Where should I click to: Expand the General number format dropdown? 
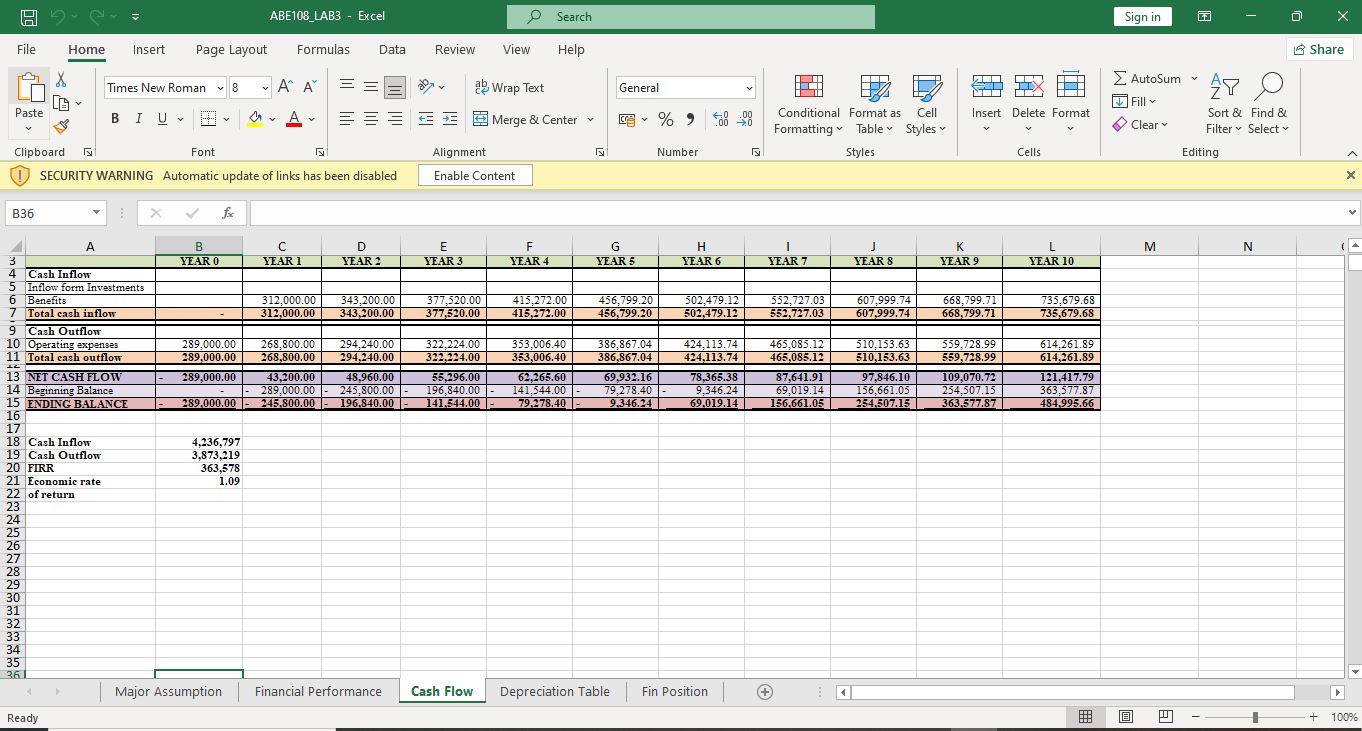(x=747, y=88)
